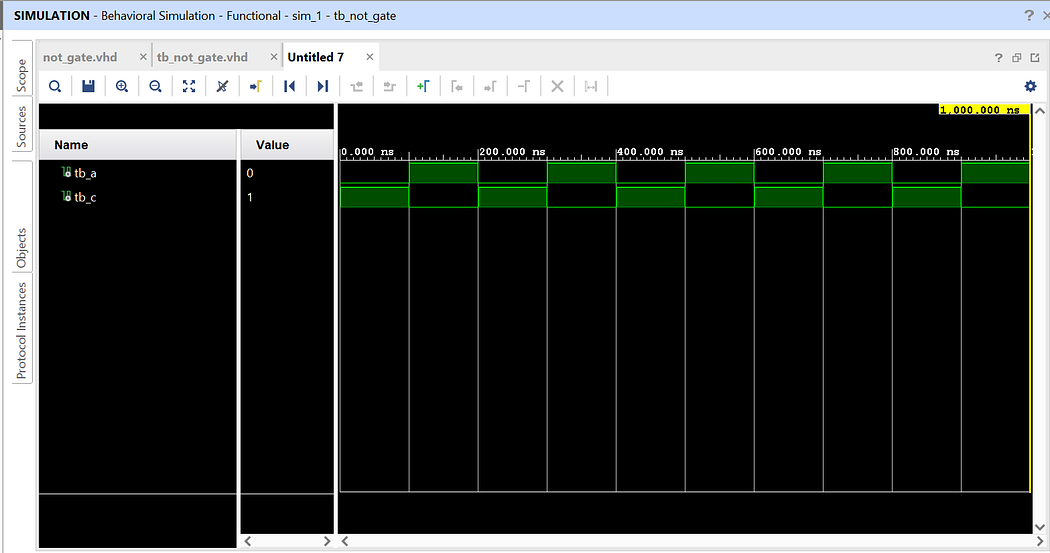
Task: Click the Search icon in waveform toolbar
Action: (x=55, y=86)
